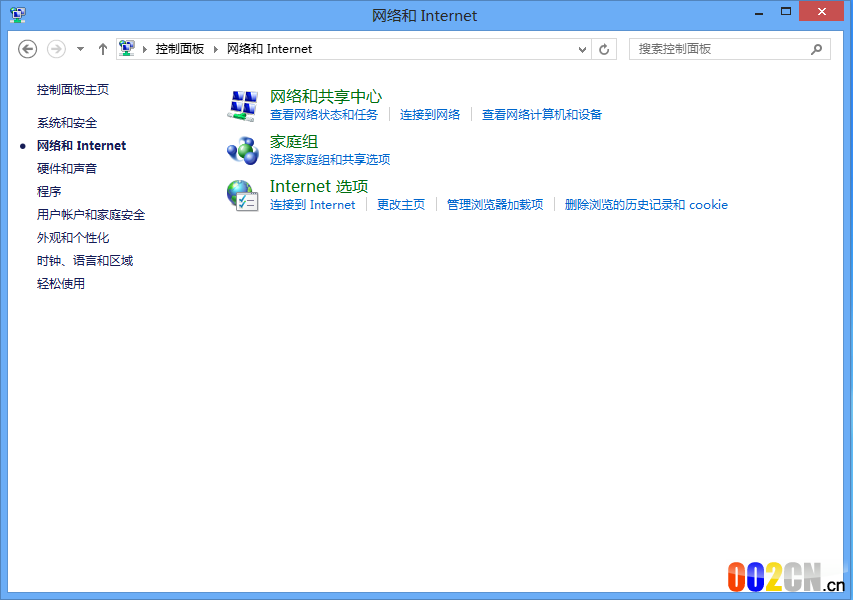The width and height of the screenshot is (853, 600).
Task: Expand the arrow after 控制面板 in the address bar
Action: (x=215, y=50)
